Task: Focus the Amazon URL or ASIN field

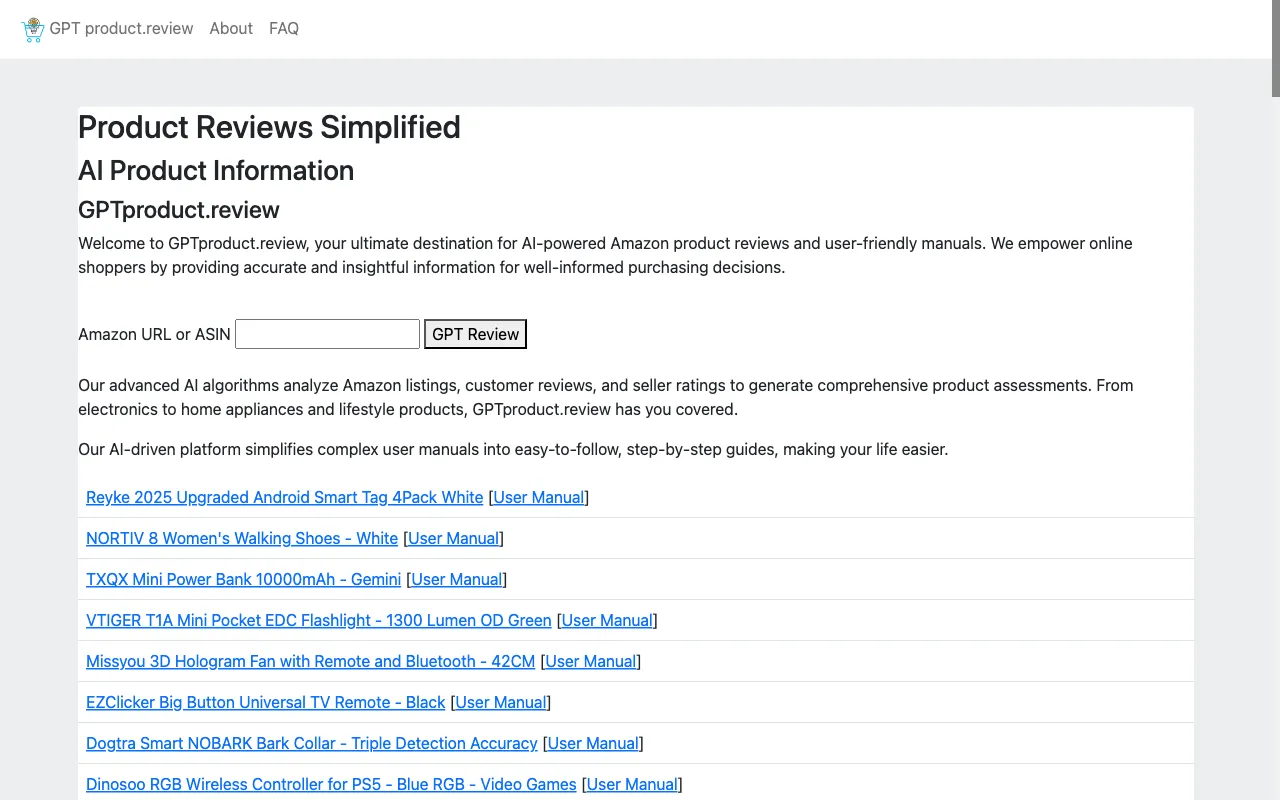Action: click(x=327, y=334)
